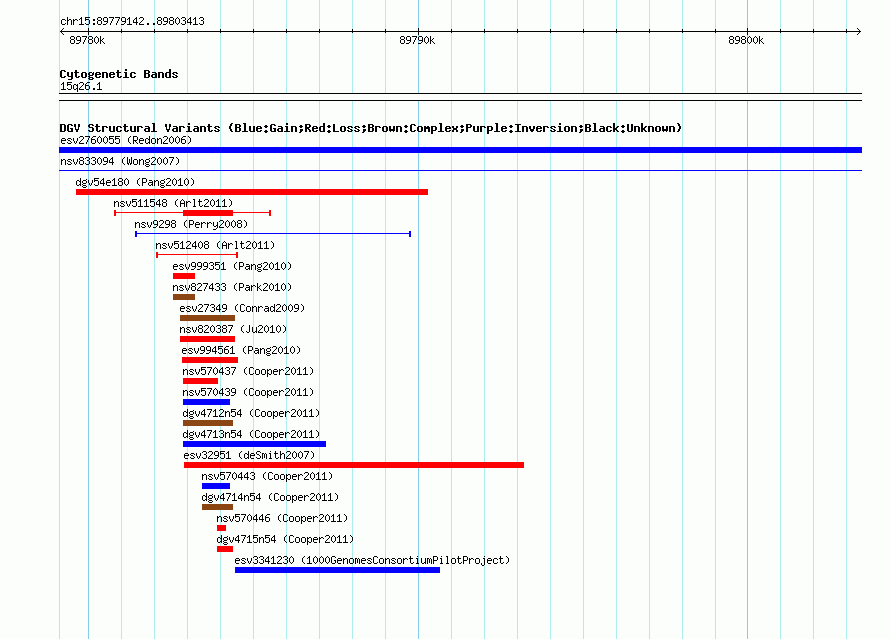Click the esv999351 (Pang2010) red bar
890x639 pixels.
(x=184, y=276)
